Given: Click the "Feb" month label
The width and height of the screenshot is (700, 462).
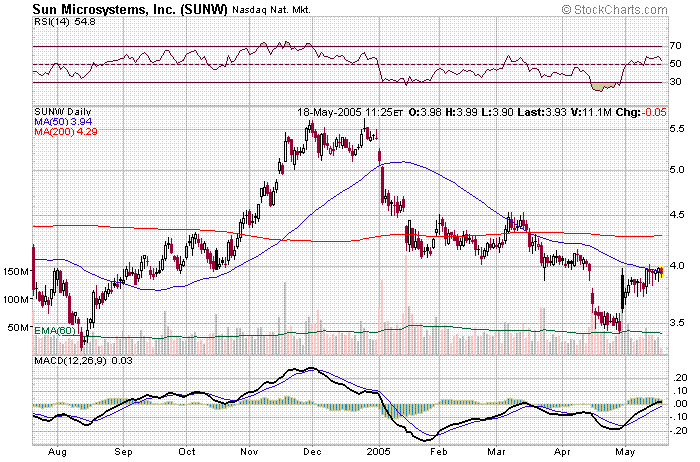Looking at the screenshot, I should pos(438,452).
